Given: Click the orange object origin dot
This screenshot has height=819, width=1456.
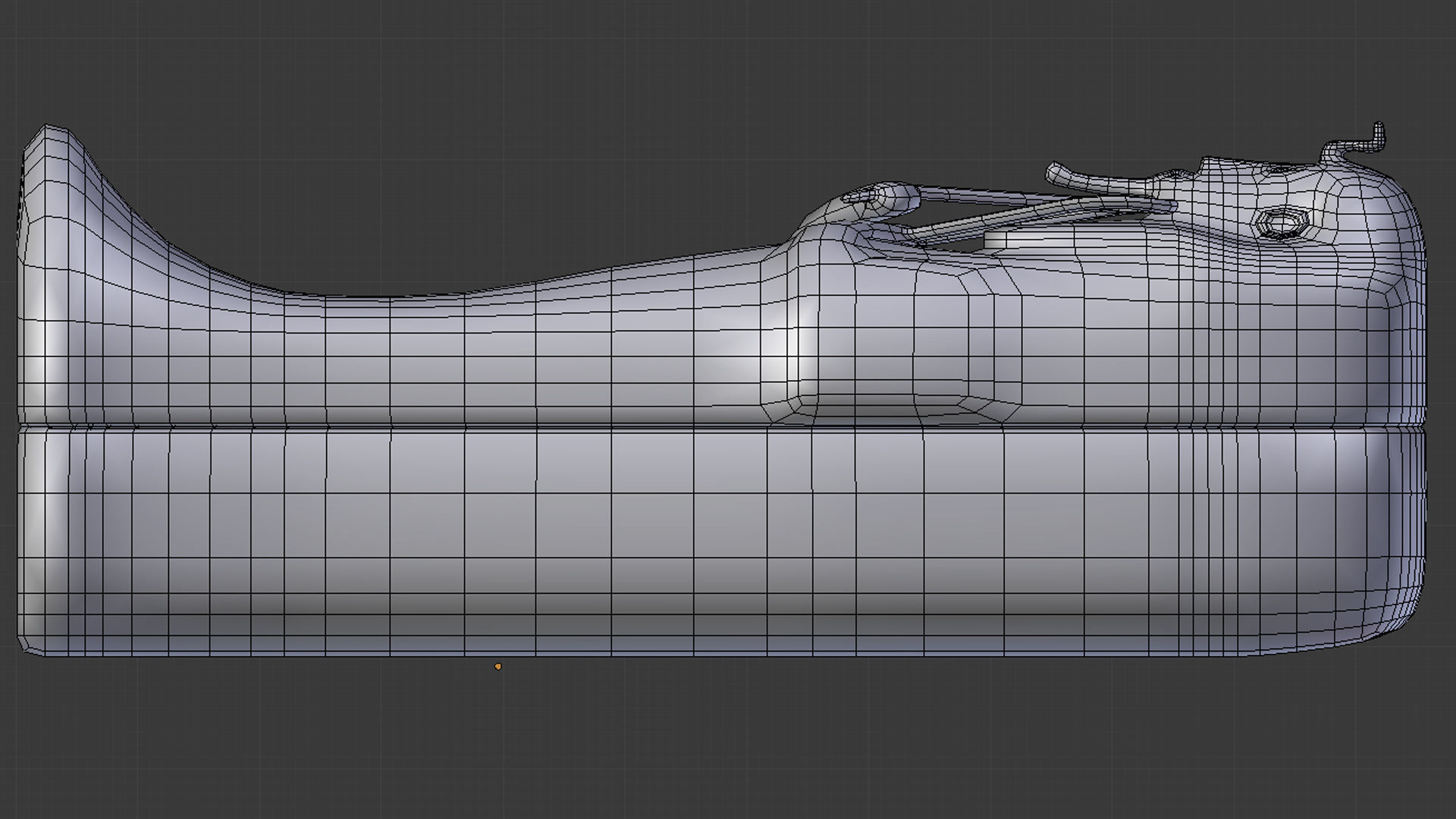Looking at the screenshot, I should 497,667.
